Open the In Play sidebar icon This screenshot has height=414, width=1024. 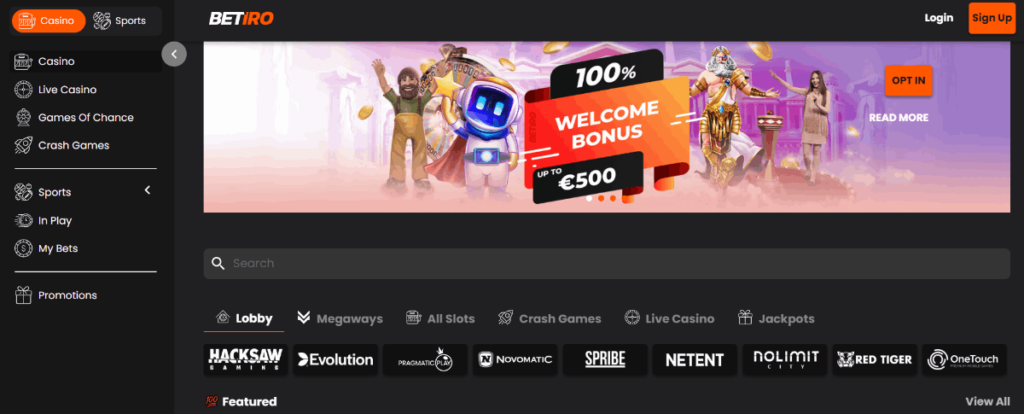[24, 221]
